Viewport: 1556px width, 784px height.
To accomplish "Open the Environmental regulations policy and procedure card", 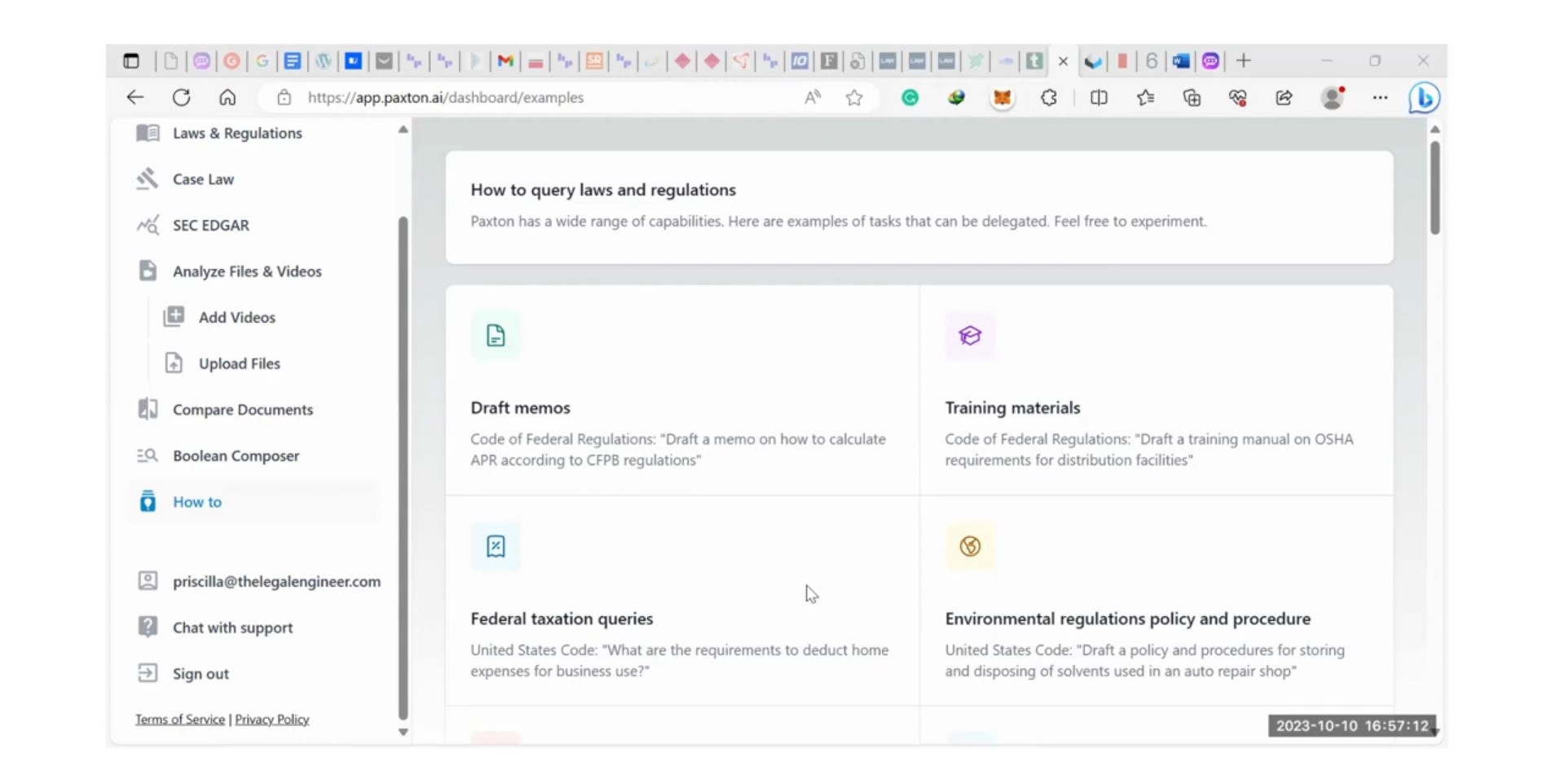I will coord(1157,601).
